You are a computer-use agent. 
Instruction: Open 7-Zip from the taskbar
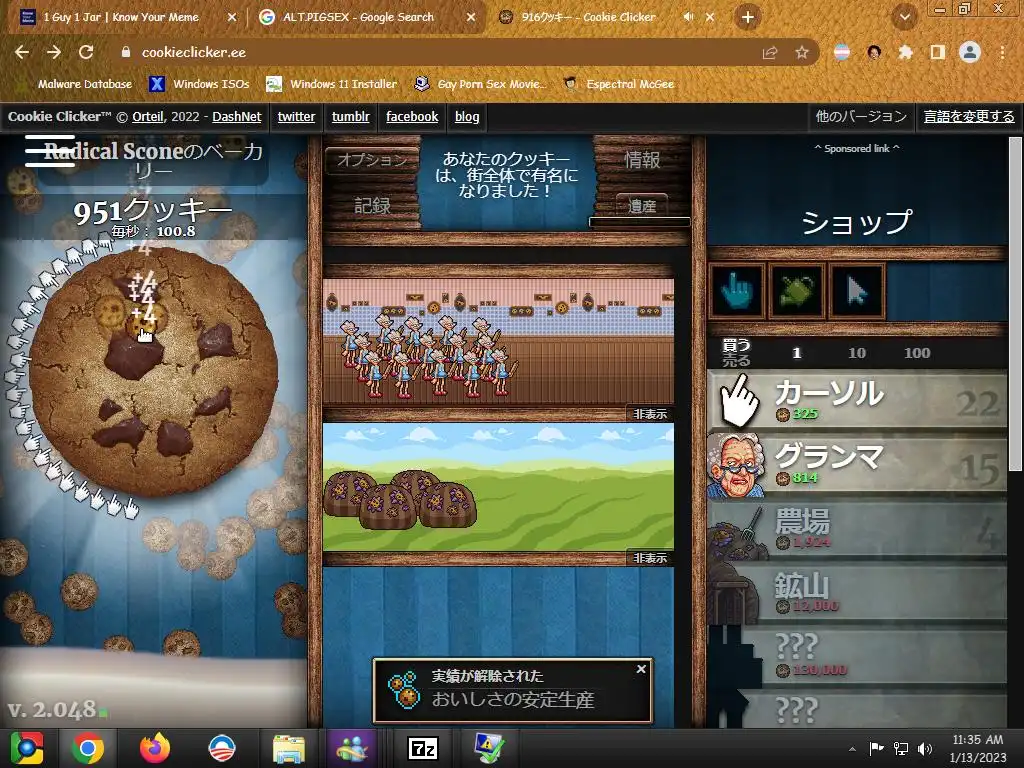(x=423, y=748)
